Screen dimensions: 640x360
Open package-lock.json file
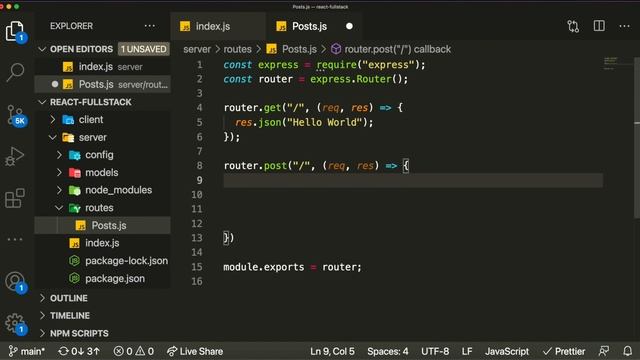click(102, 261)
